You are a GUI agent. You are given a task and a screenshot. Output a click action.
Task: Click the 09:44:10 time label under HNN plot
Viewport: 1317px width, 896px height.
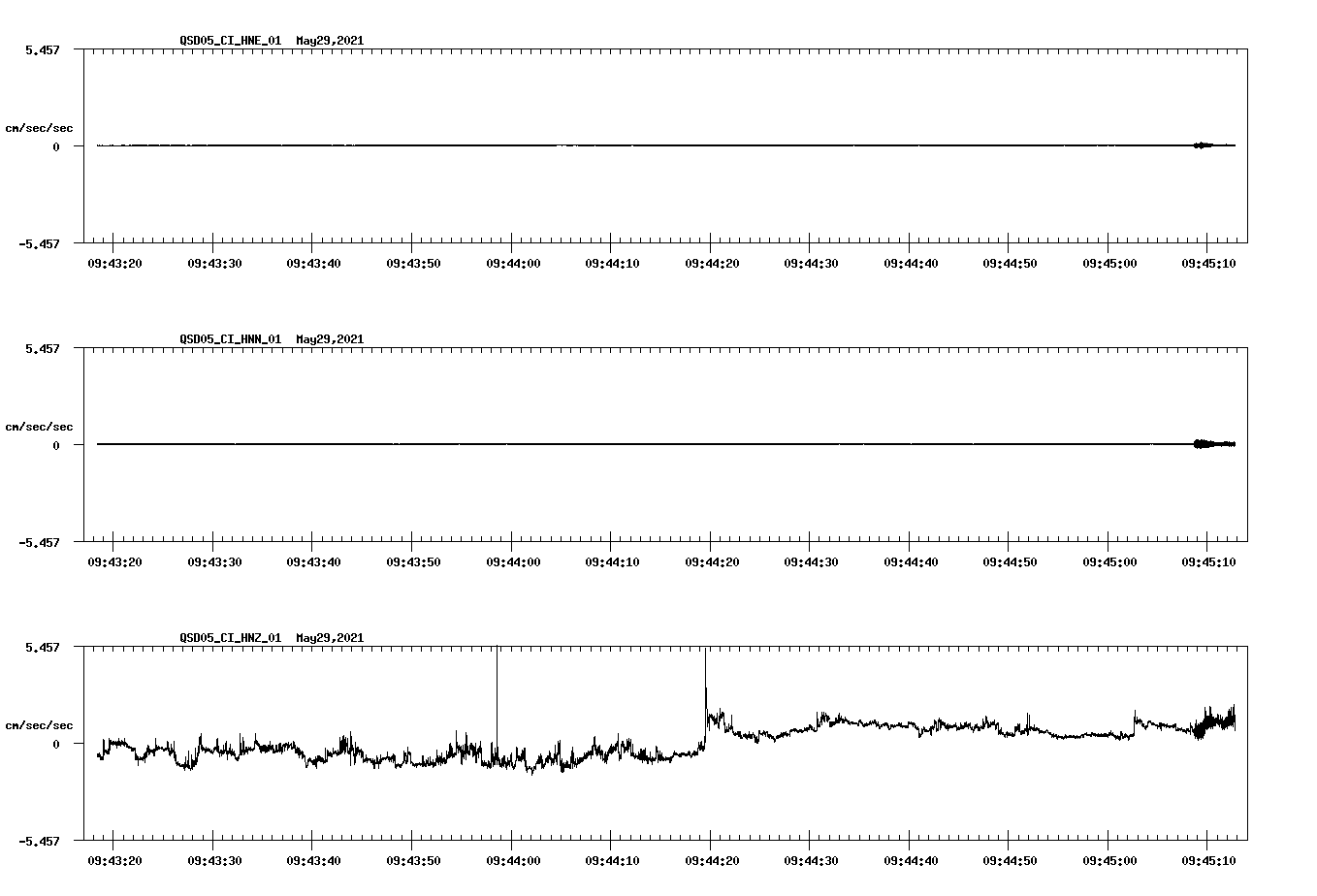pyautogui.click(x=611, y=561)
